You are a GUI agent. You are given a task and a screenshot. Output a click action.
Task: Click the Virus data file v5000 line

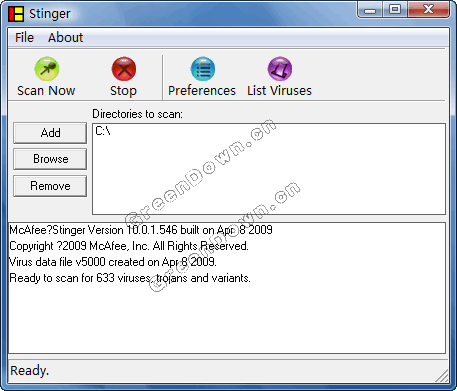tap(113, 262)
